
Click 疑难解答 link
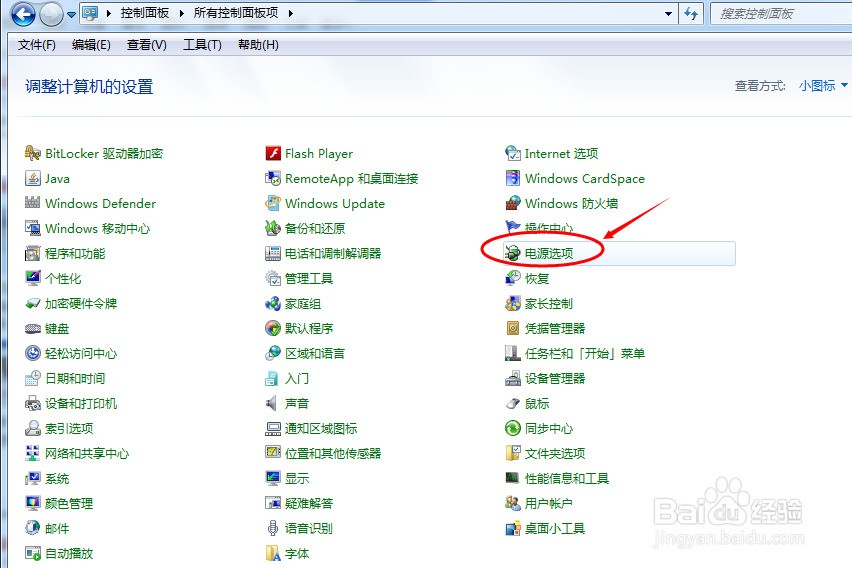tap(309, 503)
